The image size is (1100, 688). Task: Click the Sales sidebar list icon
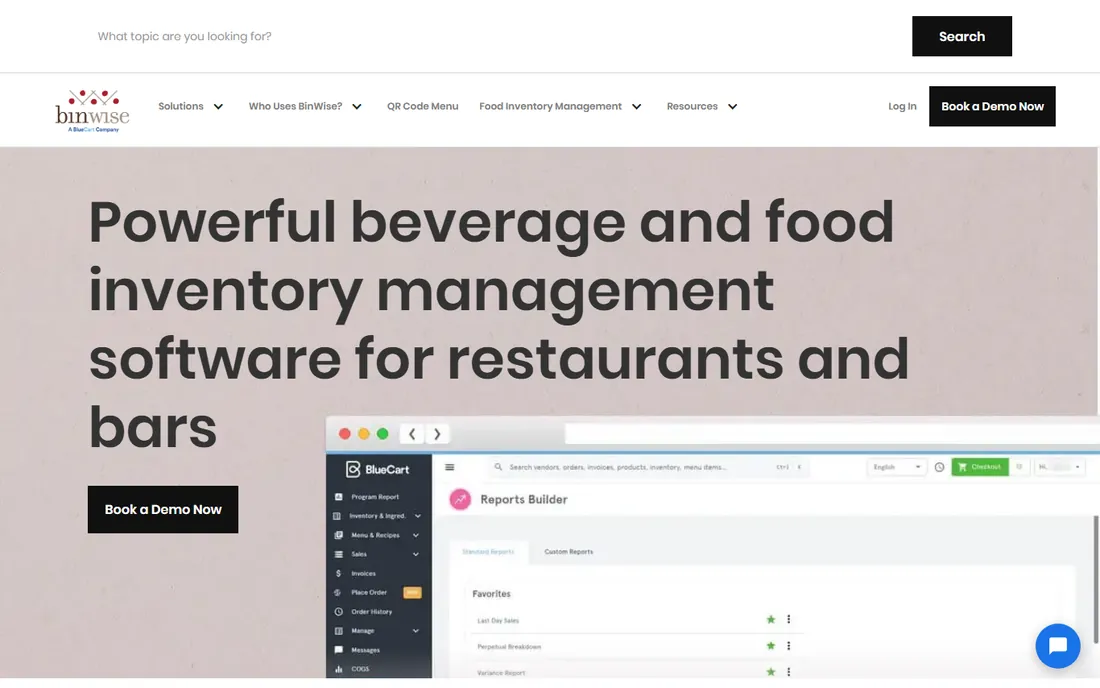tap(338, 554)
